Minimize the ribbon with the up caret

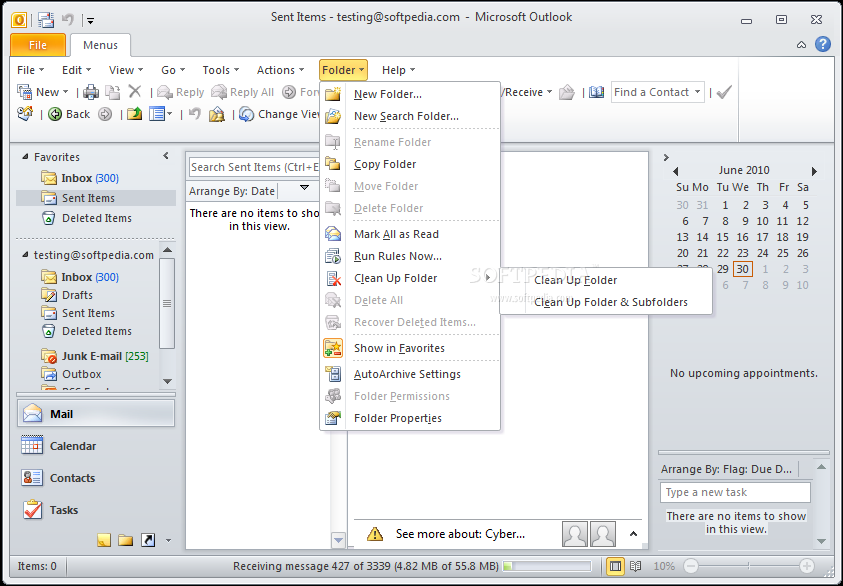(x=801, y=45)
